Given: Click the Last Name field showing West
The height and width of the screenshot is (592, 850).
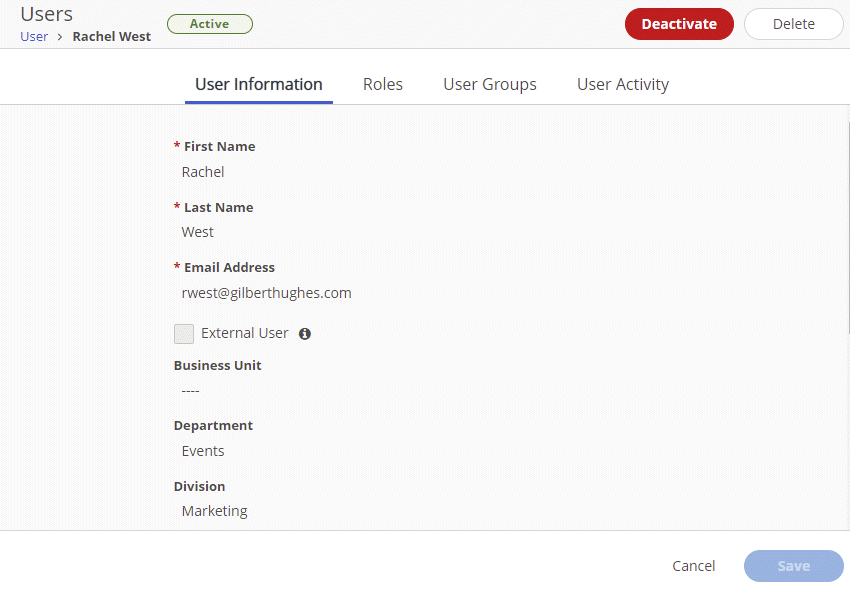Looking at the screenshot, I should 197,231.
